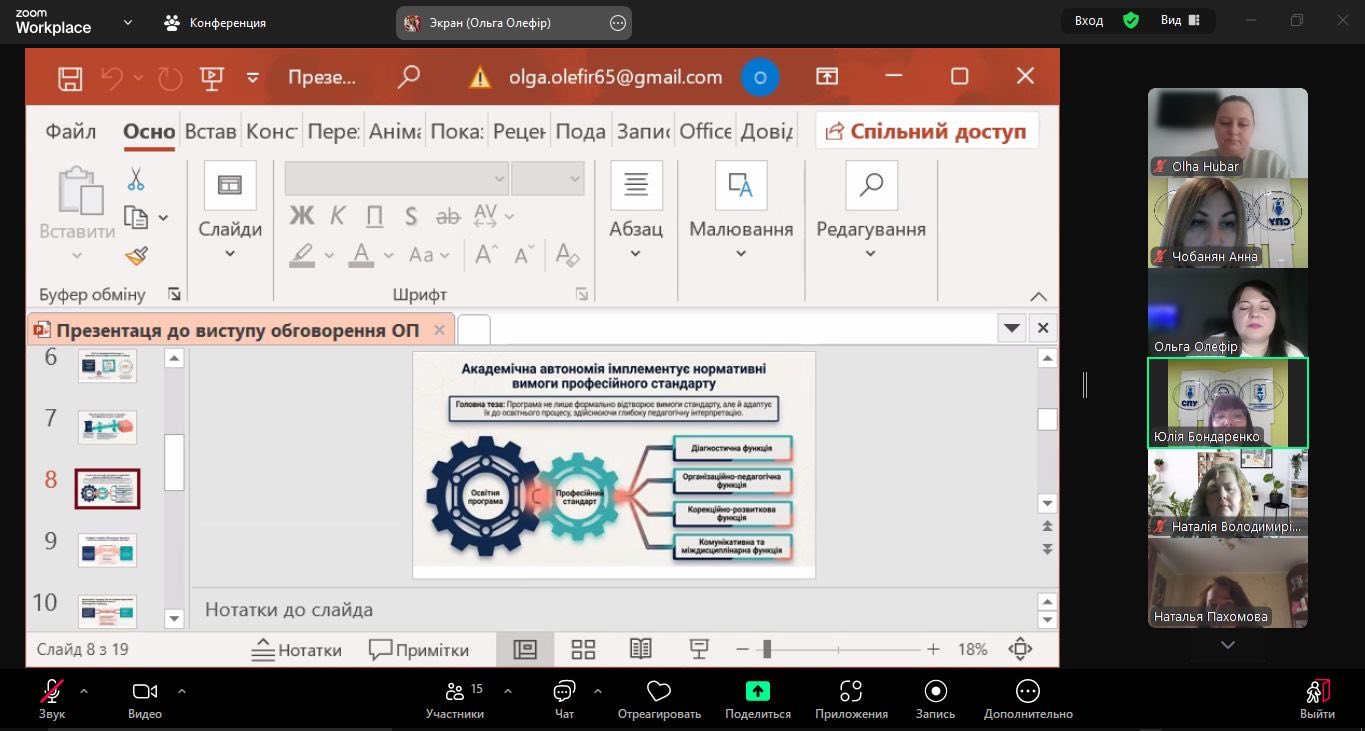The width and height of the screenshot is (1365, 731).
Task: Click the Fit slide to window icon
Action: click(x=1020, y=650)
